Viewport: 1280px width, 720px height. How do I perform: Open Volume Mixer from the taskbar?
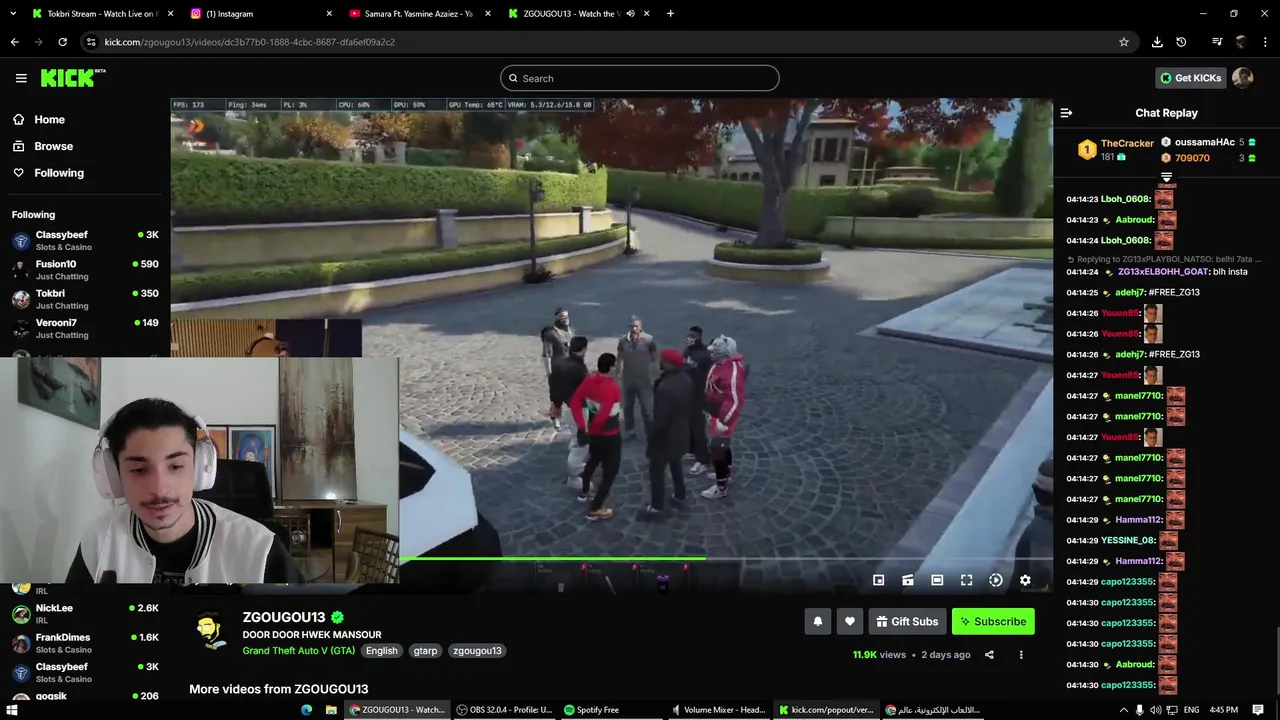pyautogui.click(x=719, y=710)
